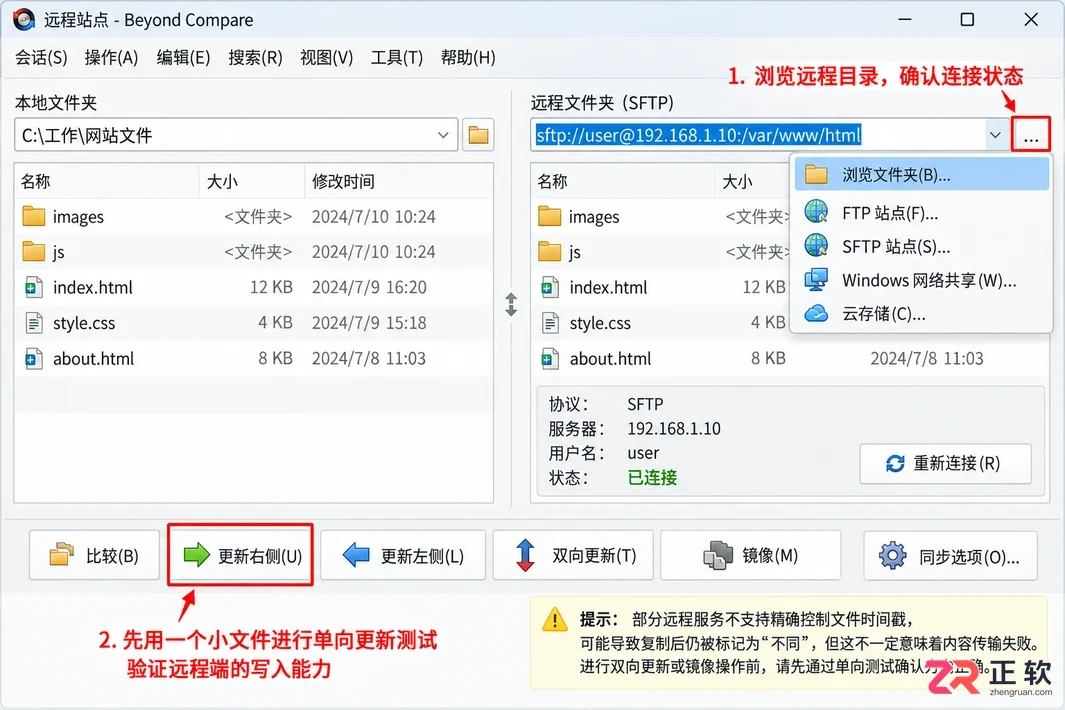Click the 双向更新(T) button
Screen dimensions: 1065x710
pos(573,556)
